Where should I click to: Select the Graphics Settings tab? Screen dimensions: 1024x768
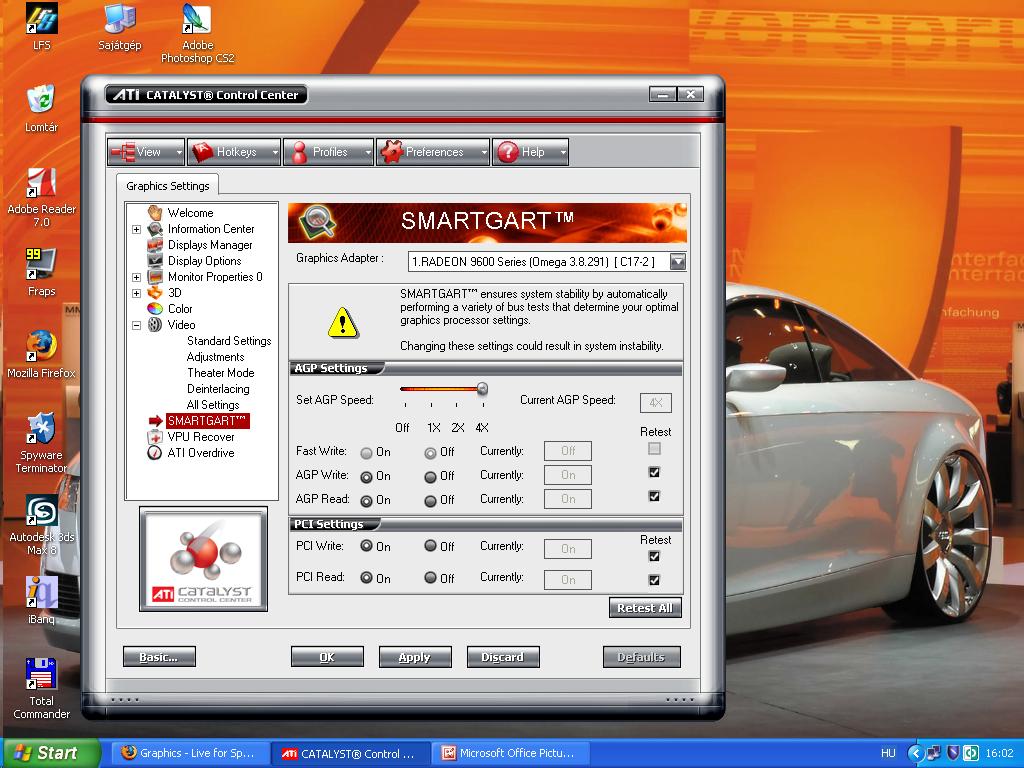tap(168, 186)
